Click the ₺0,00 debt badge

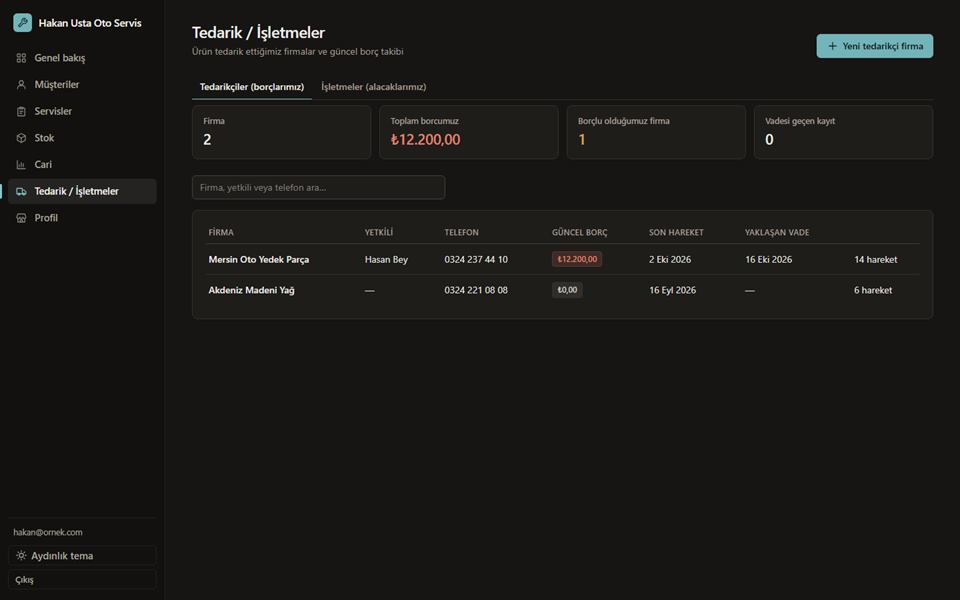click(x=567, y=290)
